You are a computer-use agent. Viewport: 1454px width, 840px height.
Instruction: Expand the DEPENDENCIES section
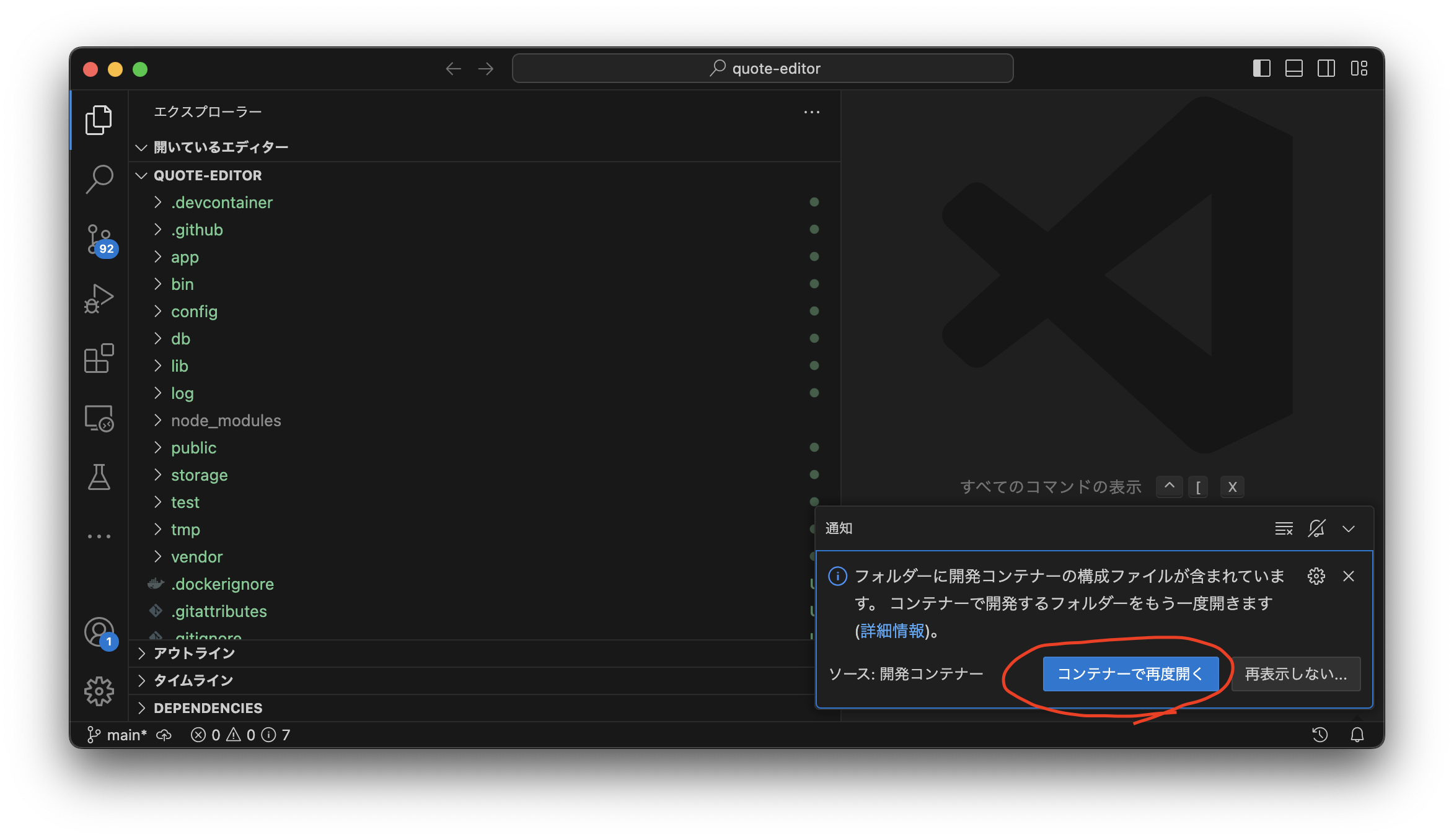[x=471, y=708]
